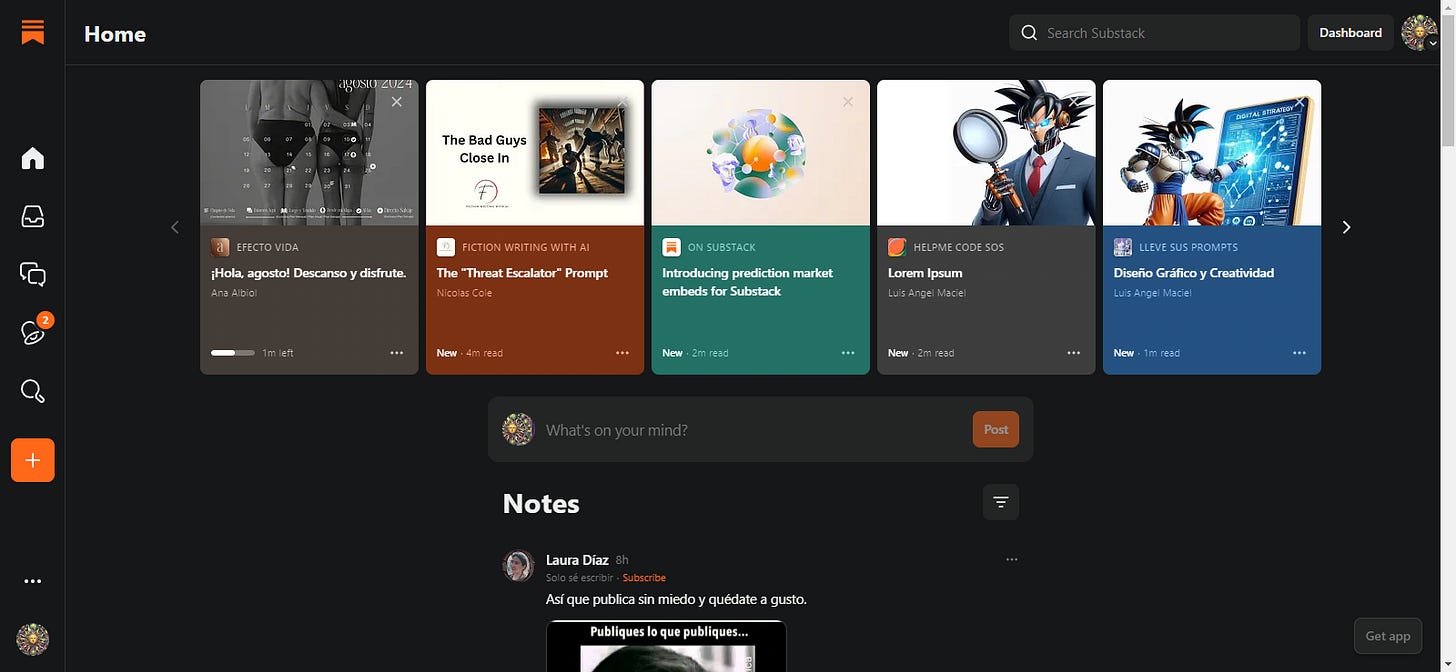Open the Lorem Ipsum post title

tap(925, 273)
